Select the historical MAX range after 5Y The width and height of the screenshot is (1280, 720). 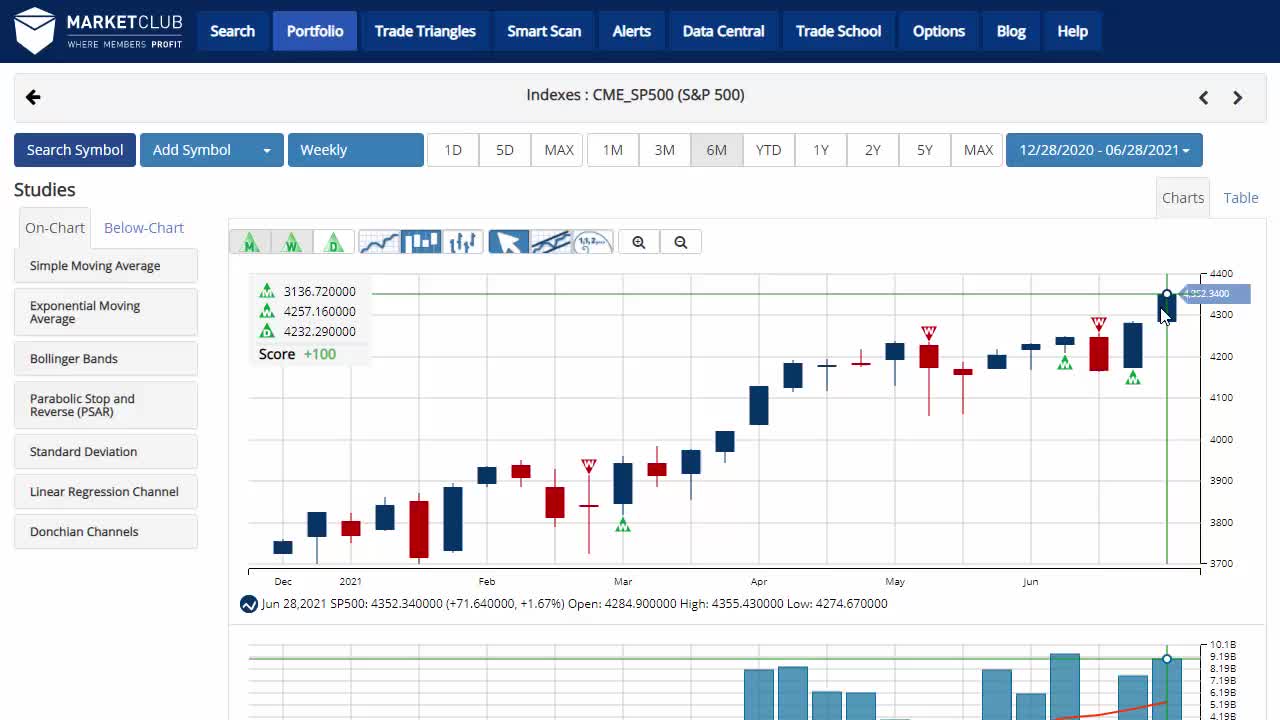pos(978,150)
